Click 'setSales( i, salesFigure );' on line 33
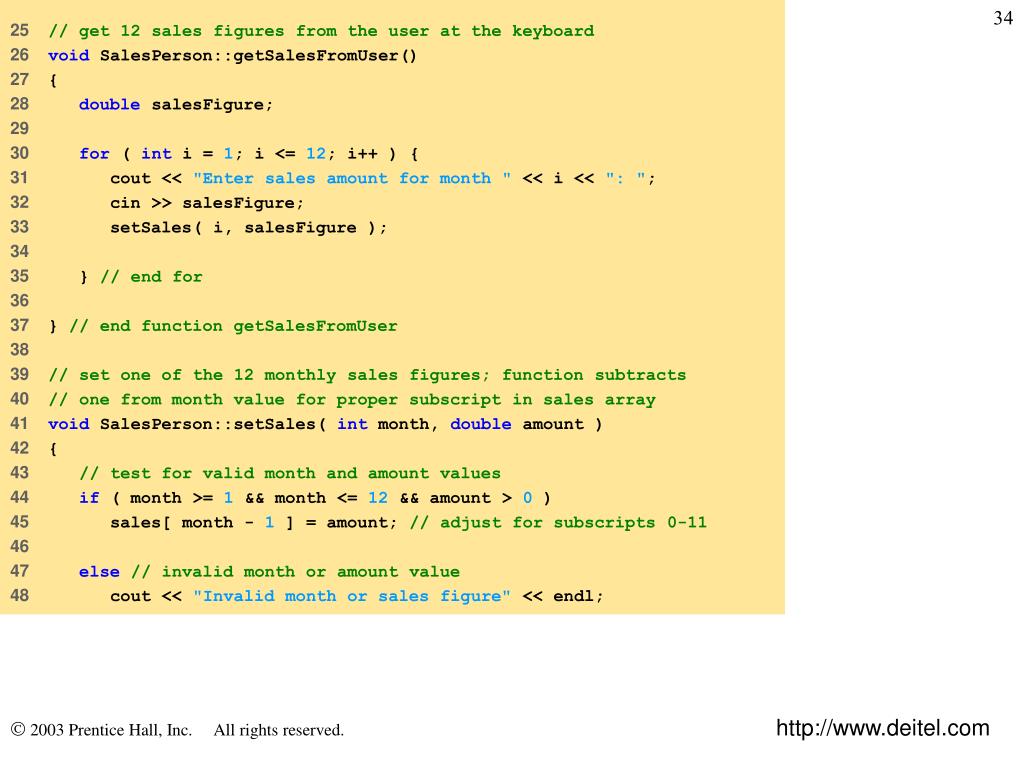Viewport: 1024px width, 768px height. [249, 227]
